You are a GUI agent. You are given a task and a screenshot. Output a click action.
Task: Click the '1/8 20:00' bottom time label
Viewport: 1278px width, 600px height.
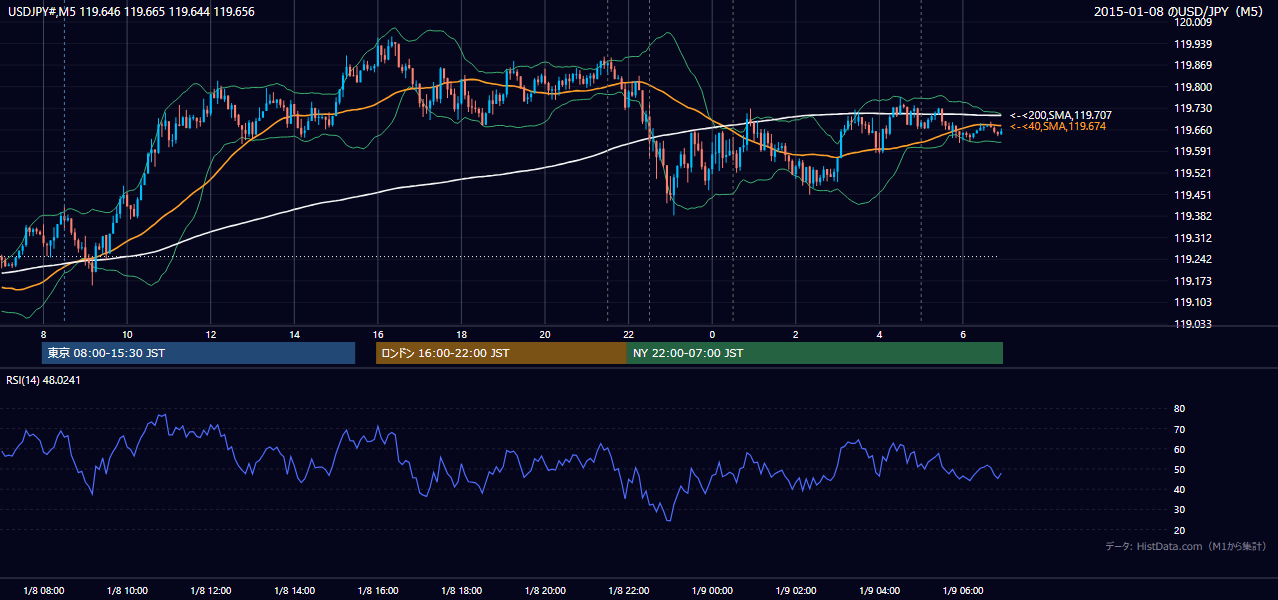pos(545,591)
